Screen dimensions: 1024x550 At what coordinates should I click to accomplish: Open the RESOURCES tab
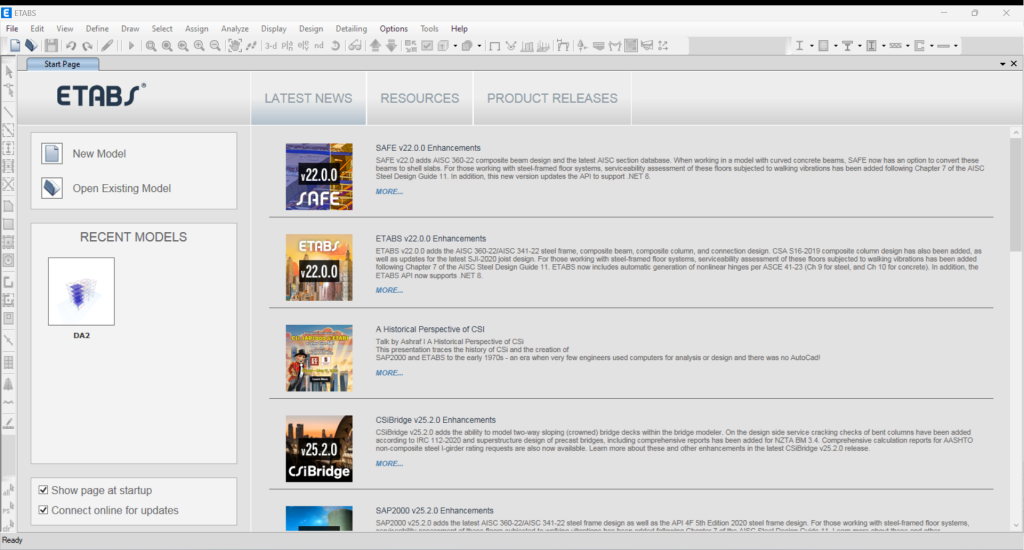click(419, 98)
